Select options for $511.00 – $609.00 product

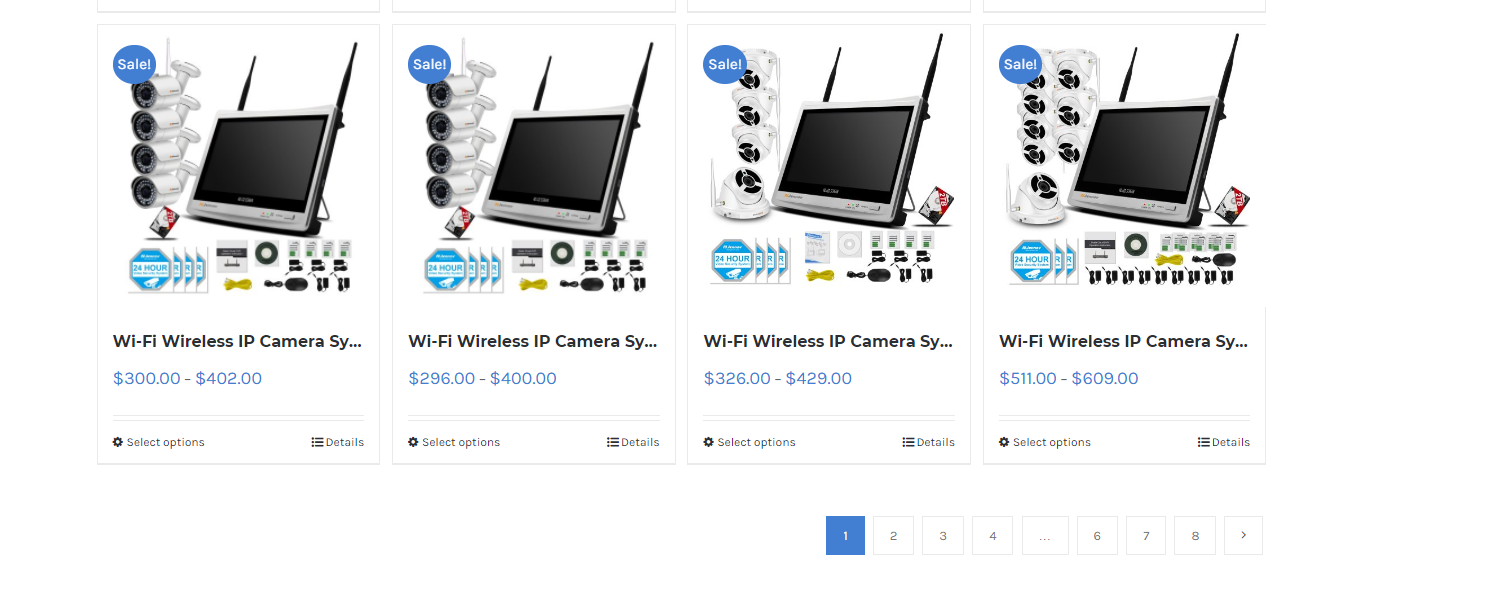(x=1045, y=442)
